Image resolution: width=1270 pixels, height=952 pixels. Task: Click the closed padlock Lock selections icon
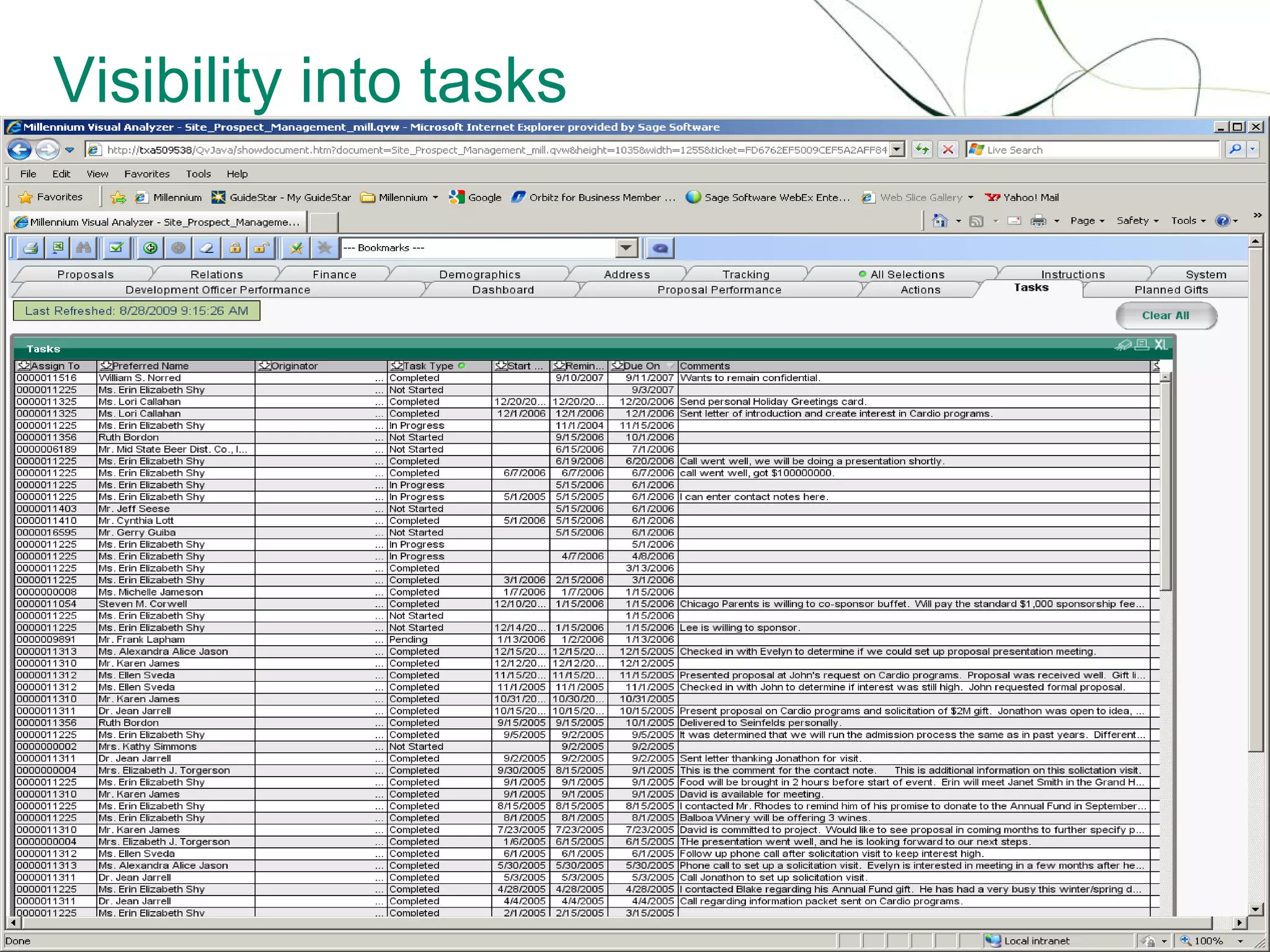(x=234, y=249)
